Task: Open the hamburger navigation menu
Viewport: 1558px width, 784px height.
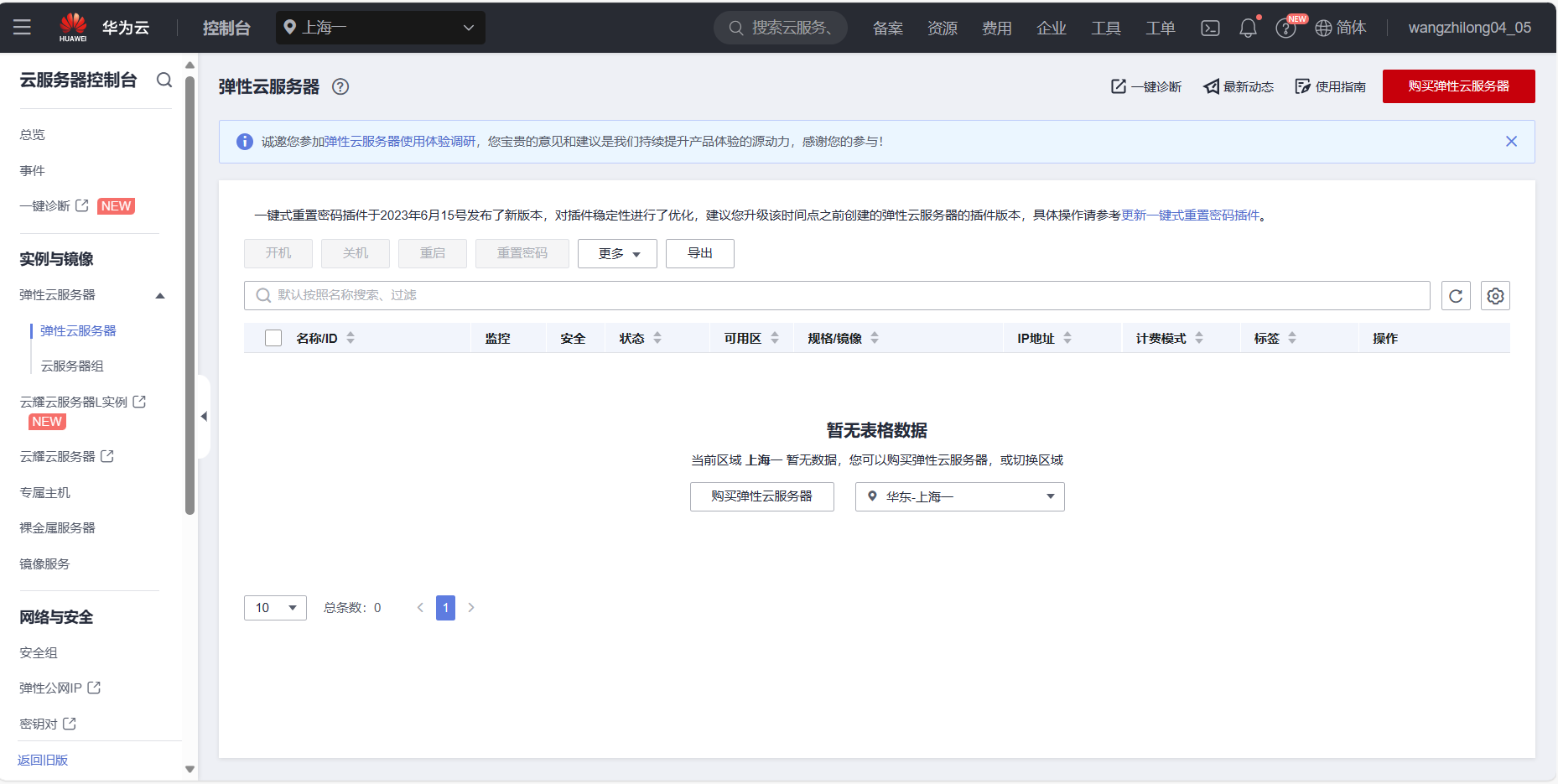Action: [22, 27]
